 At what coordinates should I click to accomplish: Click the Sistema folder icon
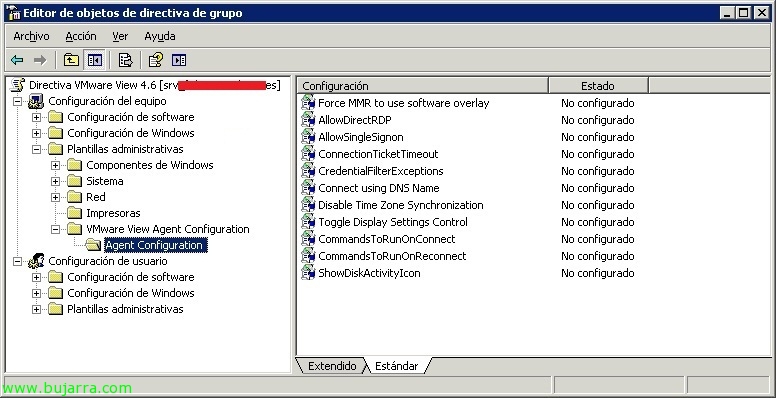click(x=74, y=181)
